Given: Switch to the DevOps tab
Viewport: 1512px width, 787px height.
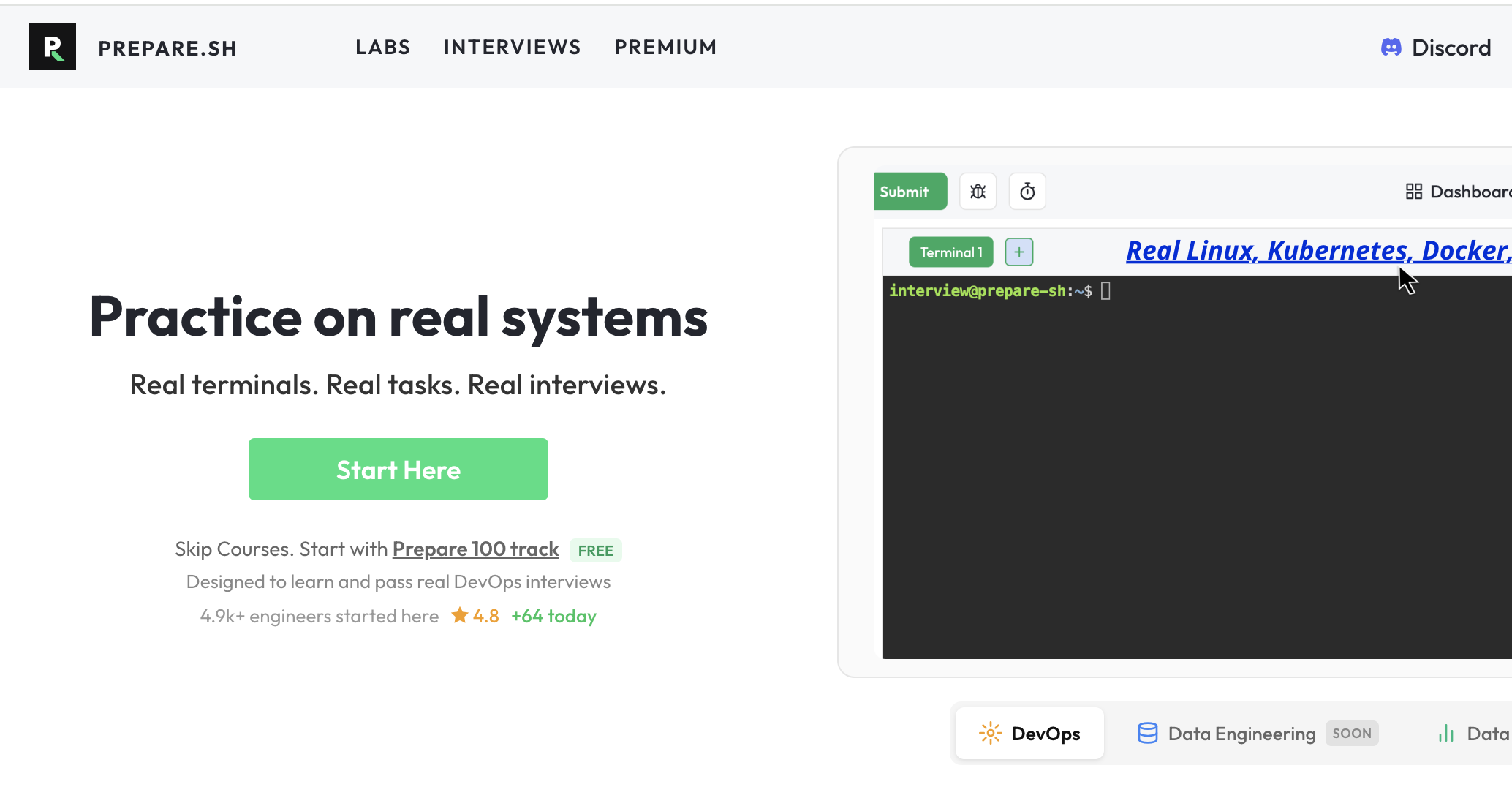Looking at the screenshot, I should coord(1029,734).
